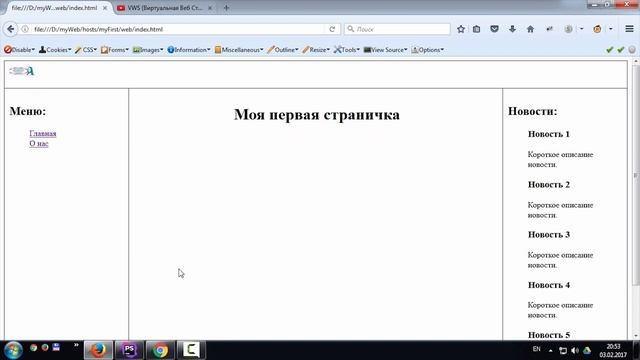Click the taskbar clock and date
The height and width of the screenshot is (360, 640).
613,350
